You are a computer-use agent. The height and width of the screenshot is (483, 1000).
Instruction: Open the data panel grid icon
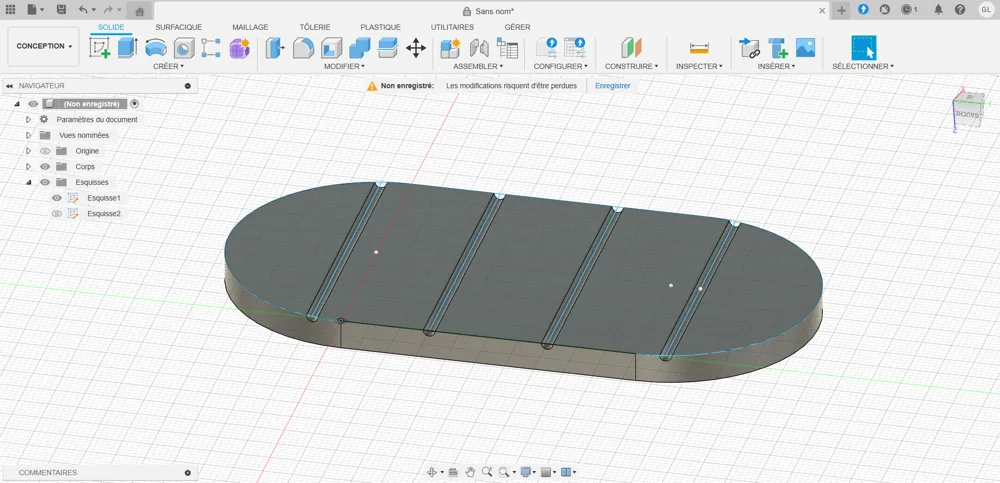[10, 10]
